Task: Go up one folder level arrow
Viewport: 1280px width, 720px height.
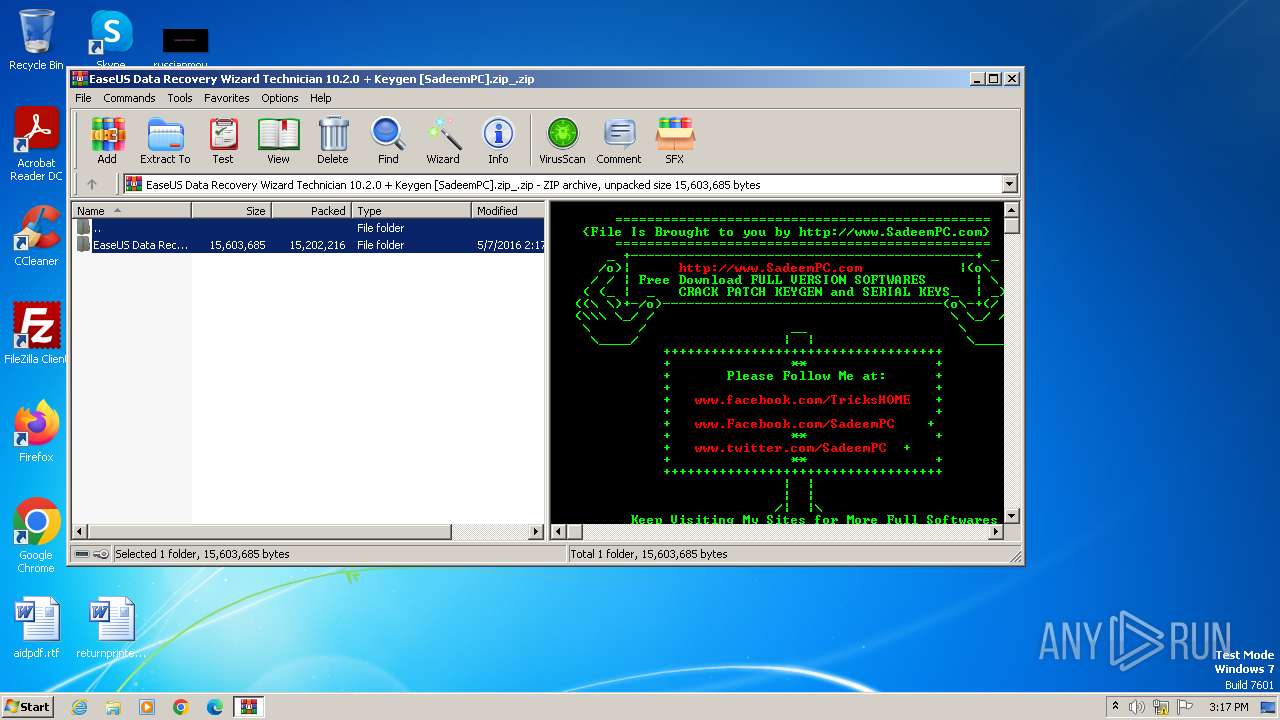Action: tap(92, 184)
